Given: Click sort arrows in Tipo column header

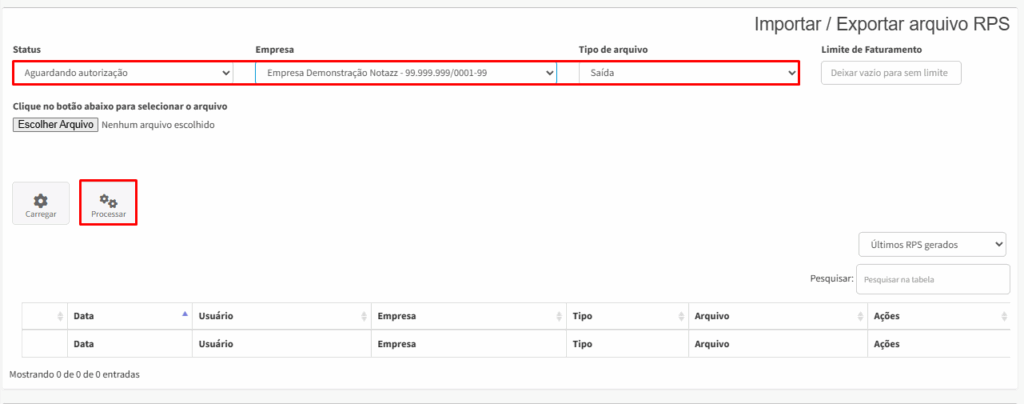Looking at the screenshot, I should point(681,317).
